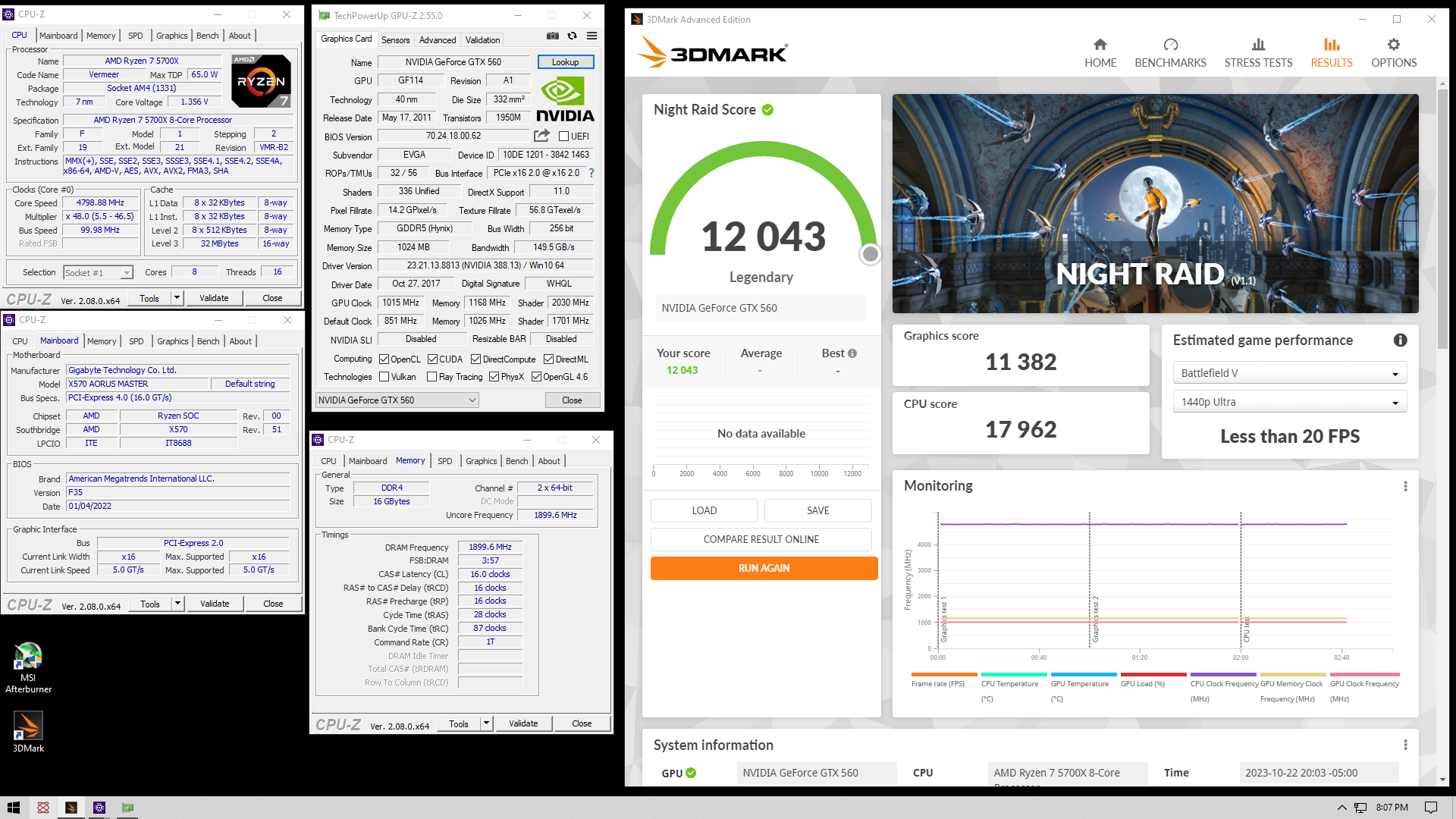Viewport: 1456px width, 819px height.
Task: Open the MSI Afterburner desktop icon
Action: coord(28,657)
